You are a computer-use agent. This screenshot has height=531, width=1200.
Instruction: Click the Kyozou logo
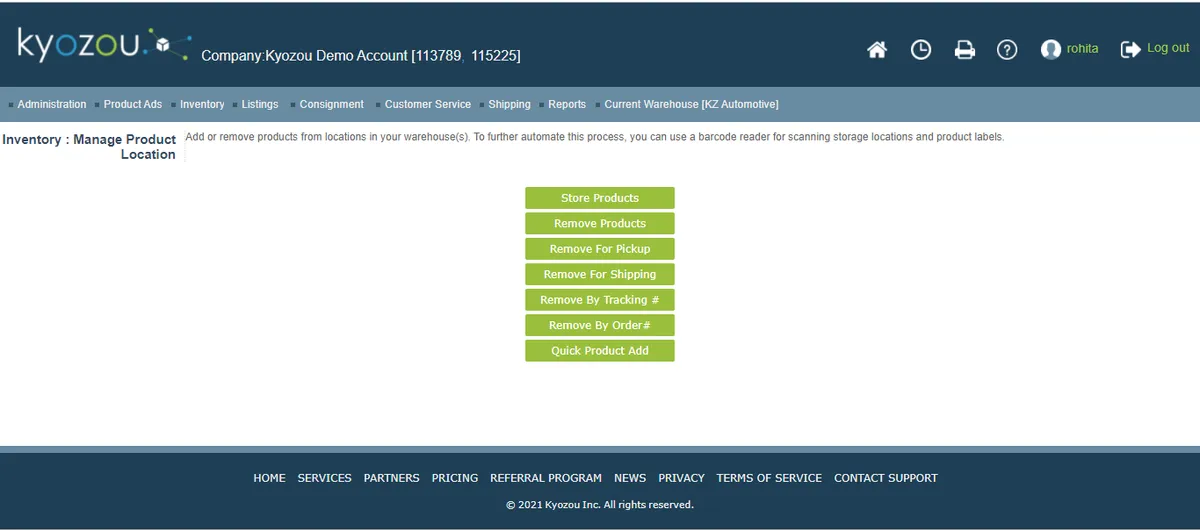(x=104, y=45)
